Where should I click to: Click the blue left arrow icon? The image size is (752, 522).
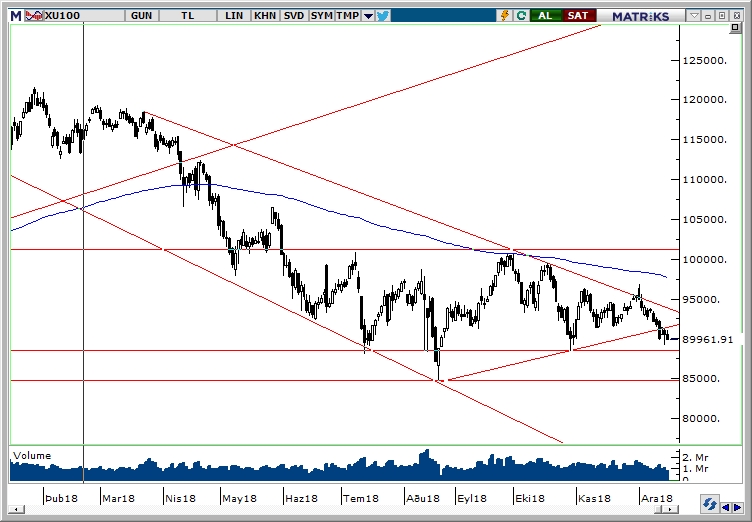tap(725, 508)
